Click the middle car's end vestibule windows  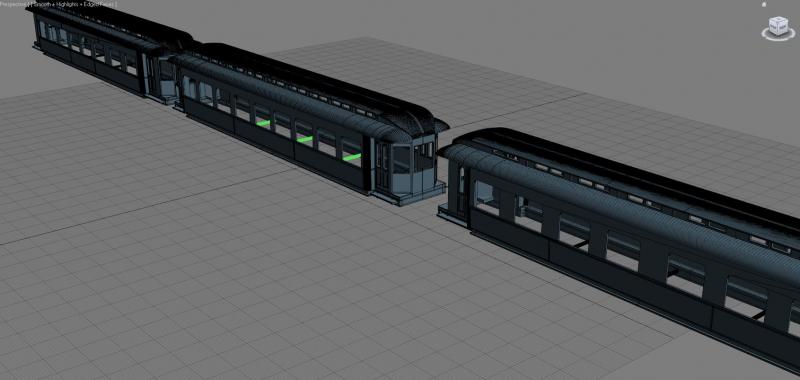(412, 157)
